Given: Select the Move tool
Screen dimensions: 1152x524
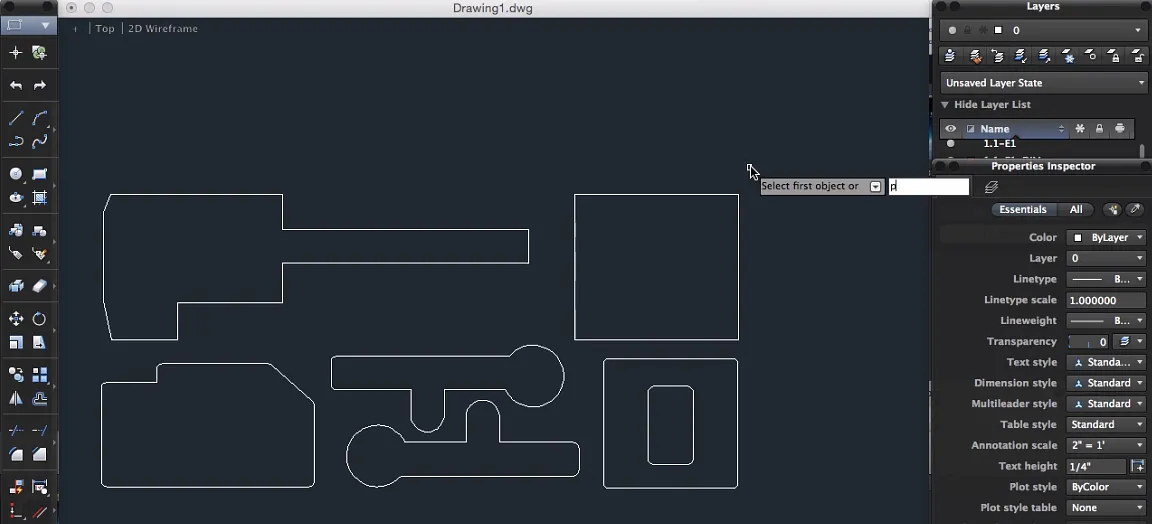Looking at the screenshot, I should click(x=16, y=319).
